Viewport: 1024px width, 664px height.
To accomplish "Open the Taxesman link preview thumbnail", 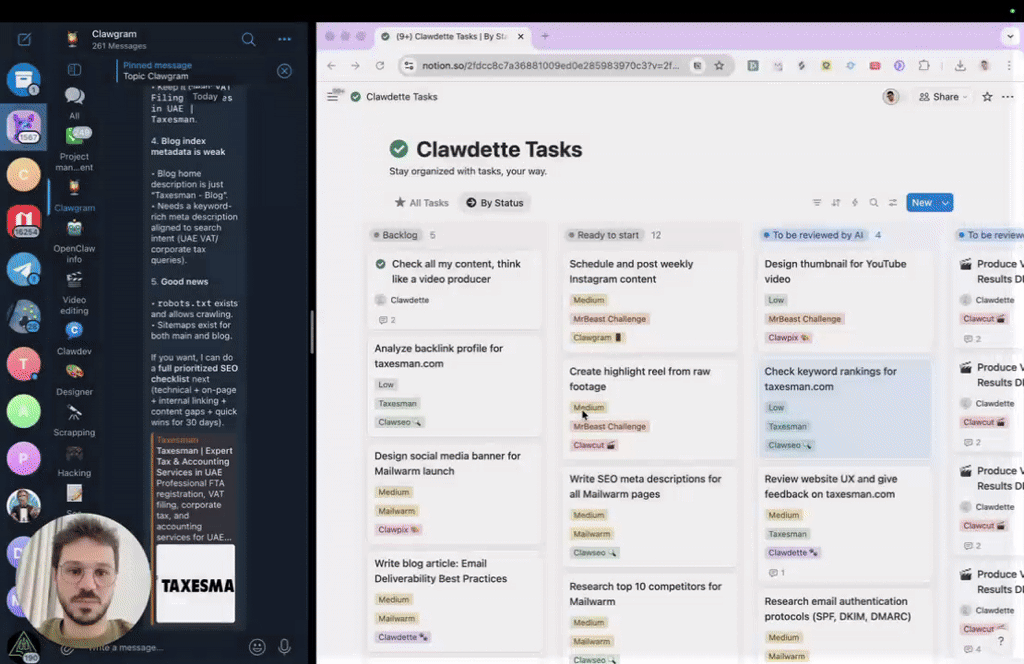I will [195, 584].
